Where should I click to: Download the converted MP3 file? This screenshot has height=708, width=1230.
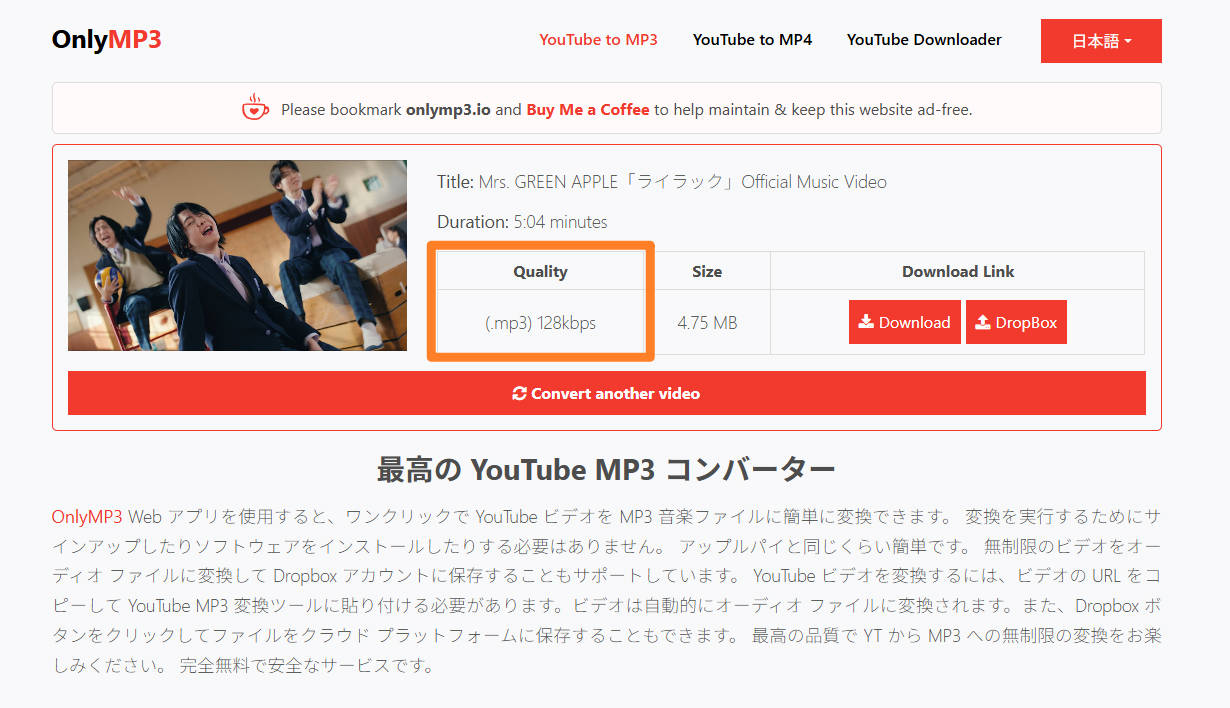(905, 322)
